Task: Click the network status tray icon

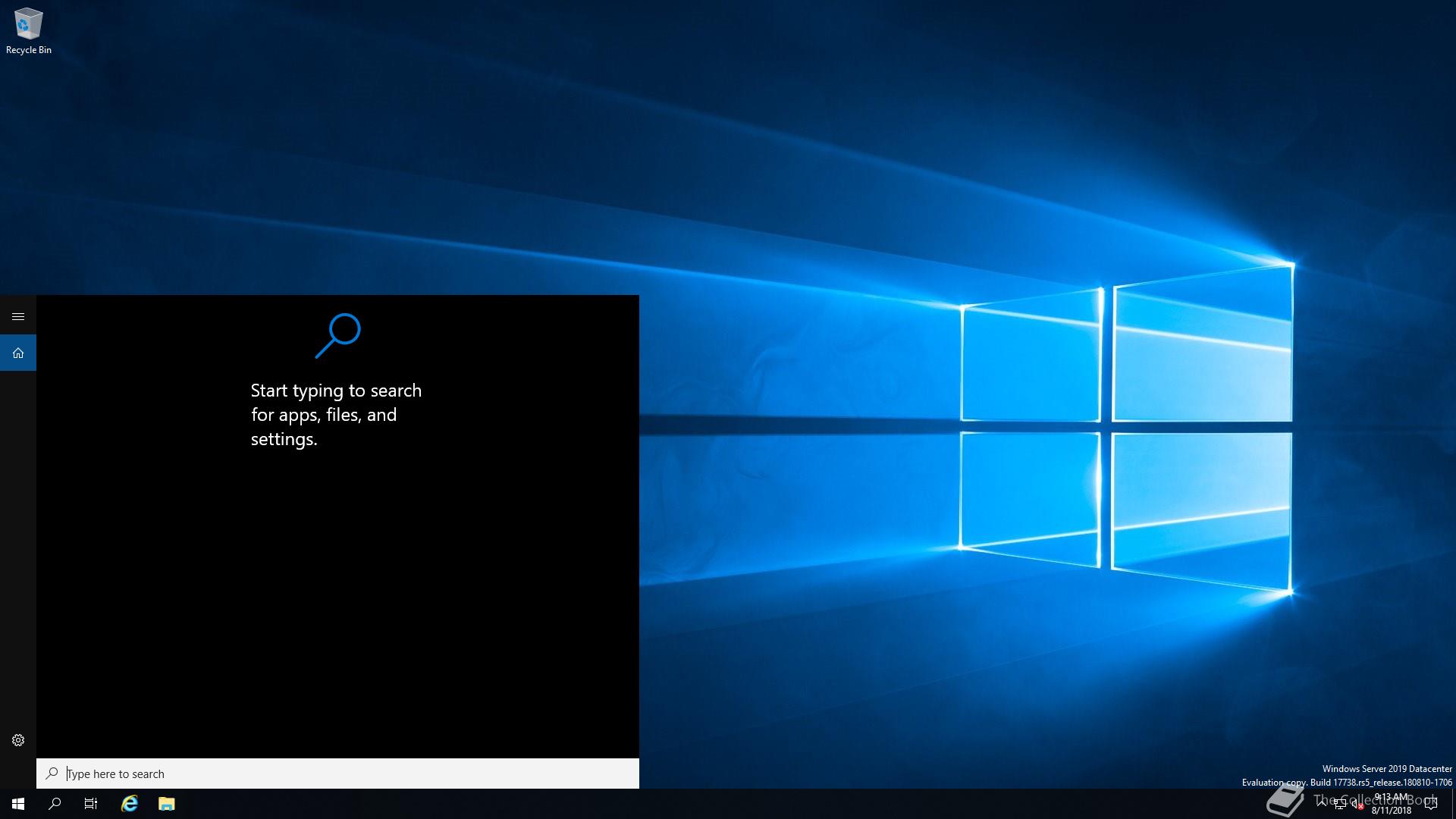Action: [1340, 805]
